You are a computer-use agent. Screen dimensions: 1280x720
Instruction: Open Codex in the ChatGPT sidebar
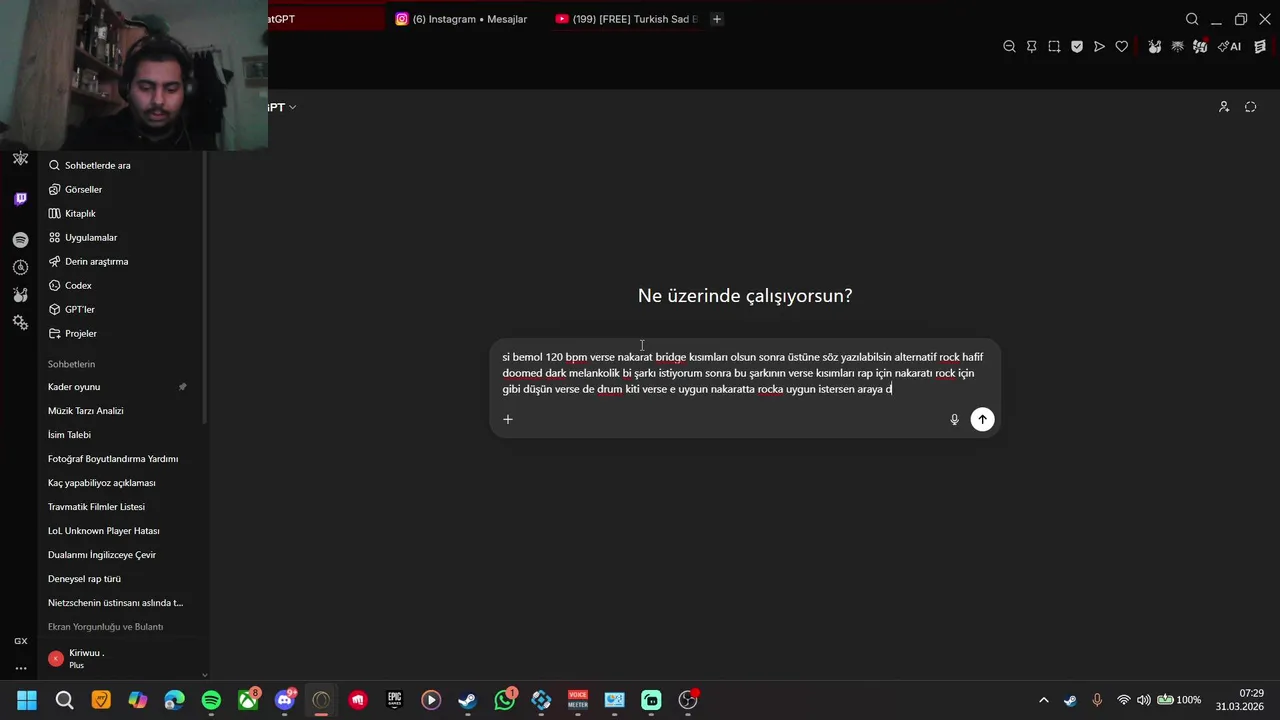[122, 285]
